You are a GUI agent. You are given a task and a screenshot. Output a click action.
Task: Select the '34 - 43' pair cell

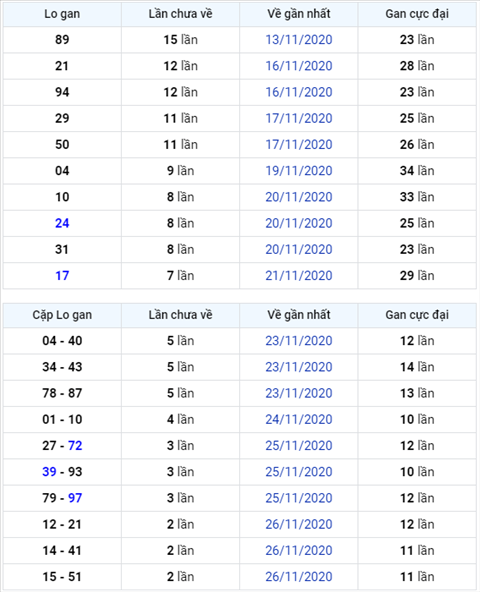click(x=62, y=367)
